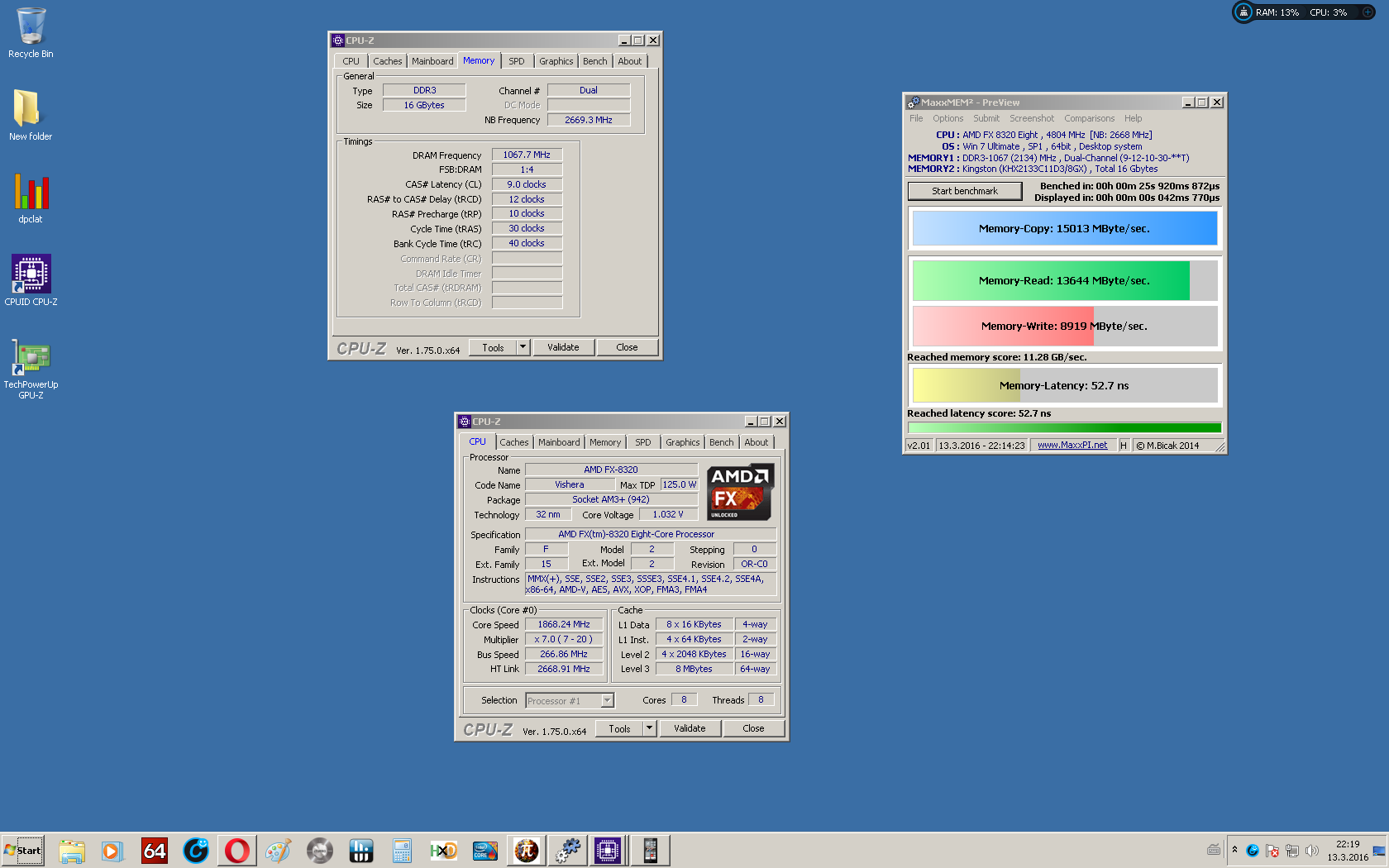The height and width of the screenshot is (868, 1389).
Task: Click the AIDA64 taskbar icon
Action: (x=155, y=851)
